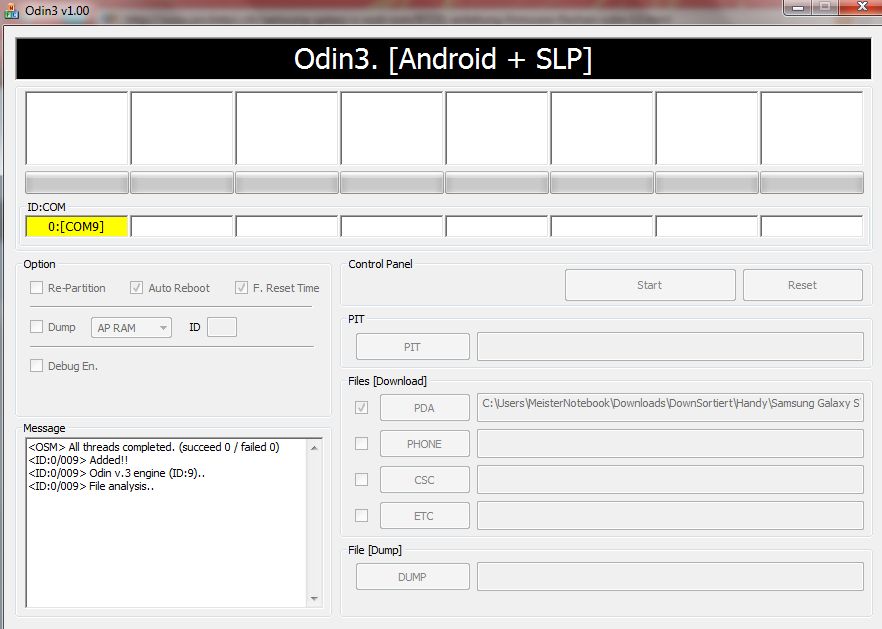
Task: Check the CSC file checkbox
Action: coord(362,479)
